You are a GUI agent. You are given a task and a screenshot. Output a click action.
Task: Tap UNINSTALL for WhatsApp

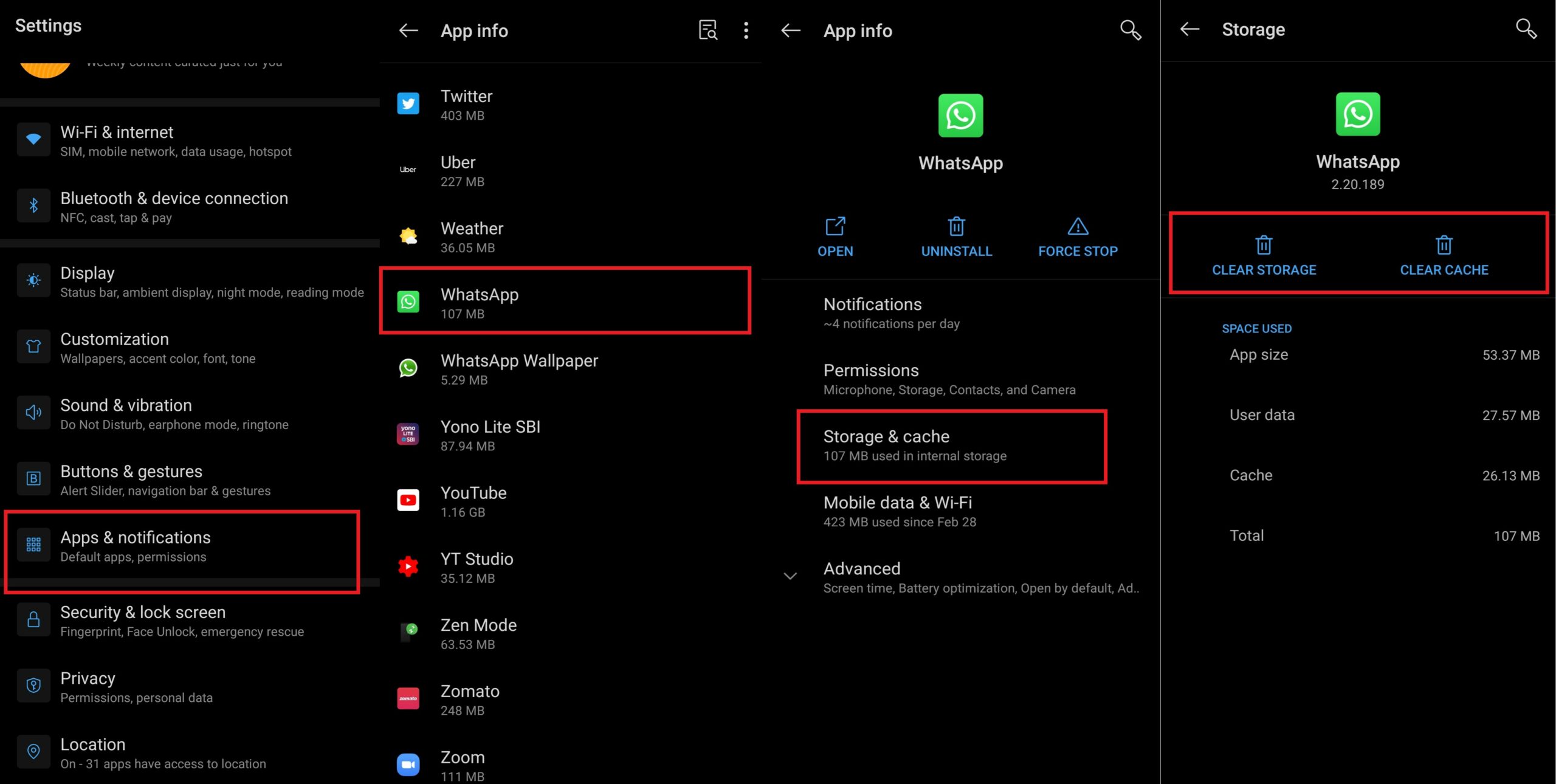957,238
